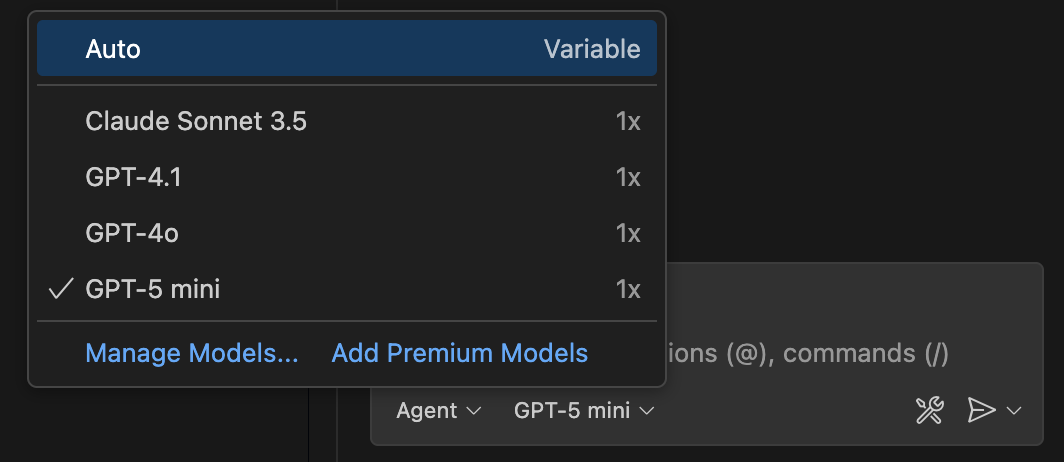Expand the send options chevron
1064x462 pixels.
tap(1014, 410)
